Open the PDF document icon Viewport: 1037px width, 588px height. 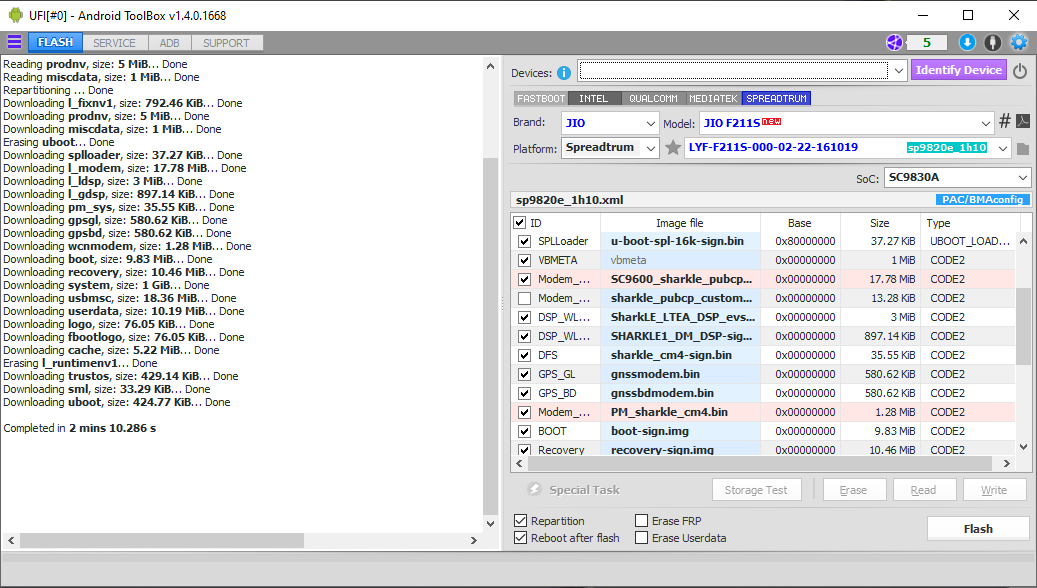click(1022, 121)
